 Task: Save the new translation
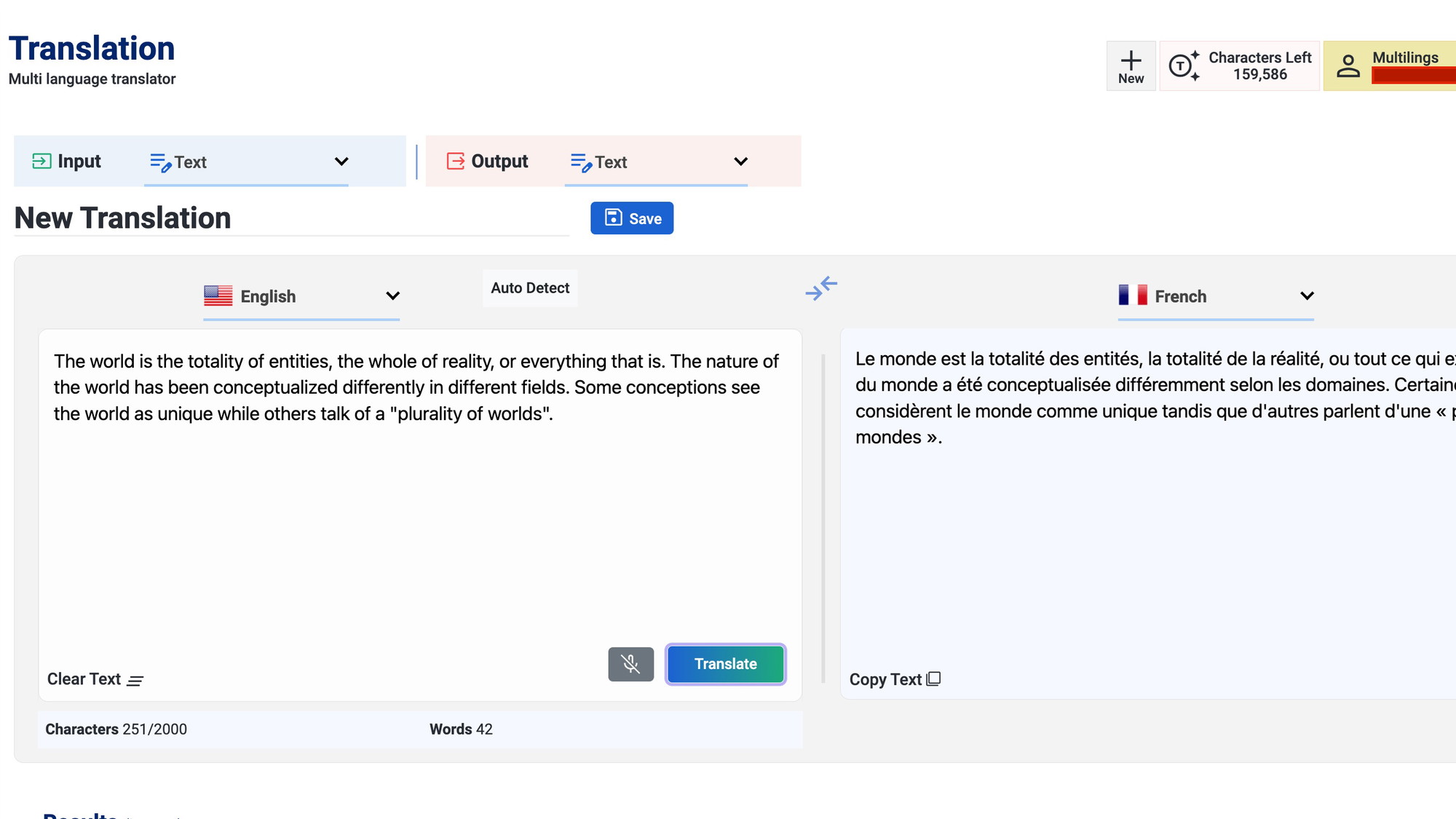pos(631,218)
